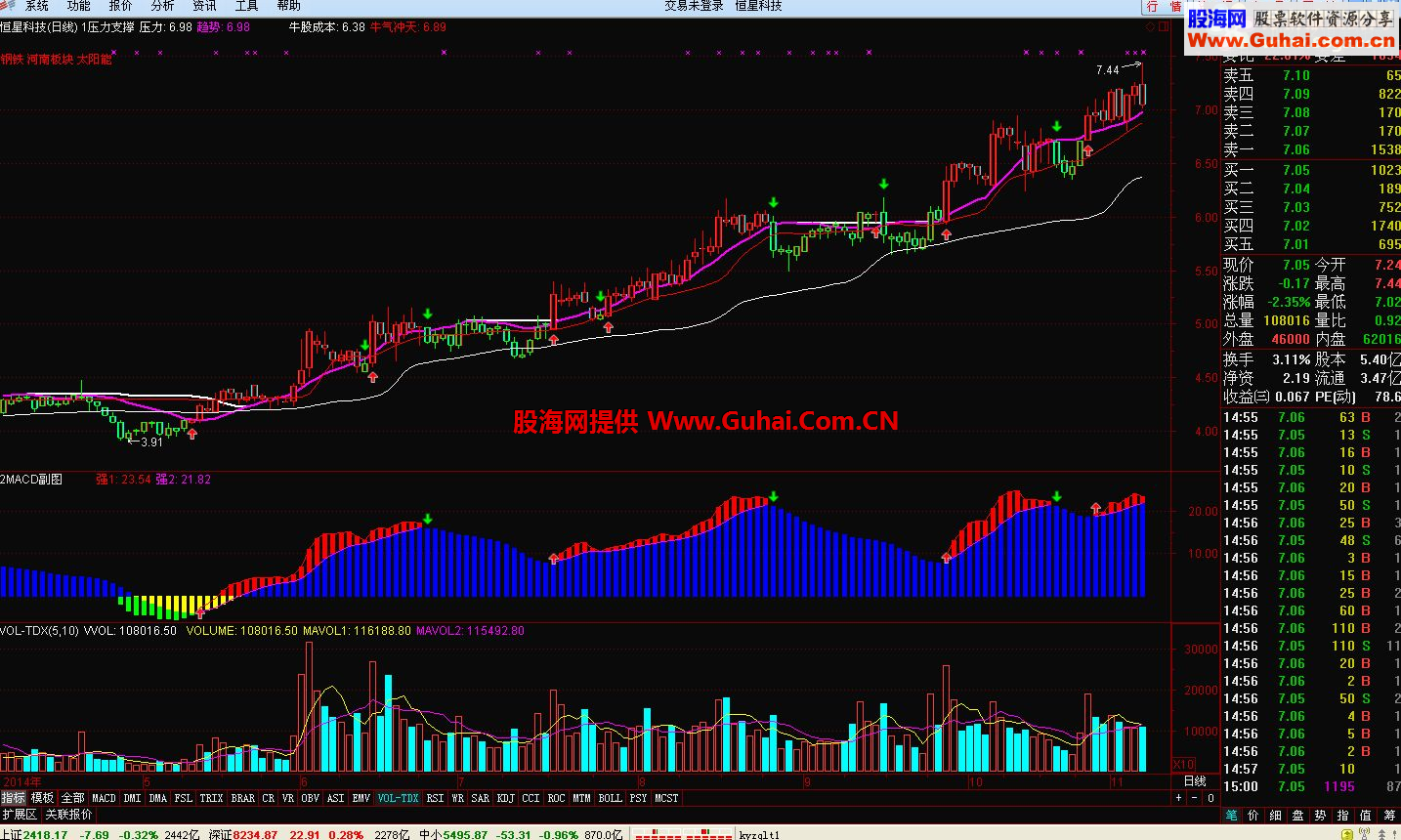Select the 全部 indicator tab
The height and width of the screenshot is (840, 1401).
[73, 798]
